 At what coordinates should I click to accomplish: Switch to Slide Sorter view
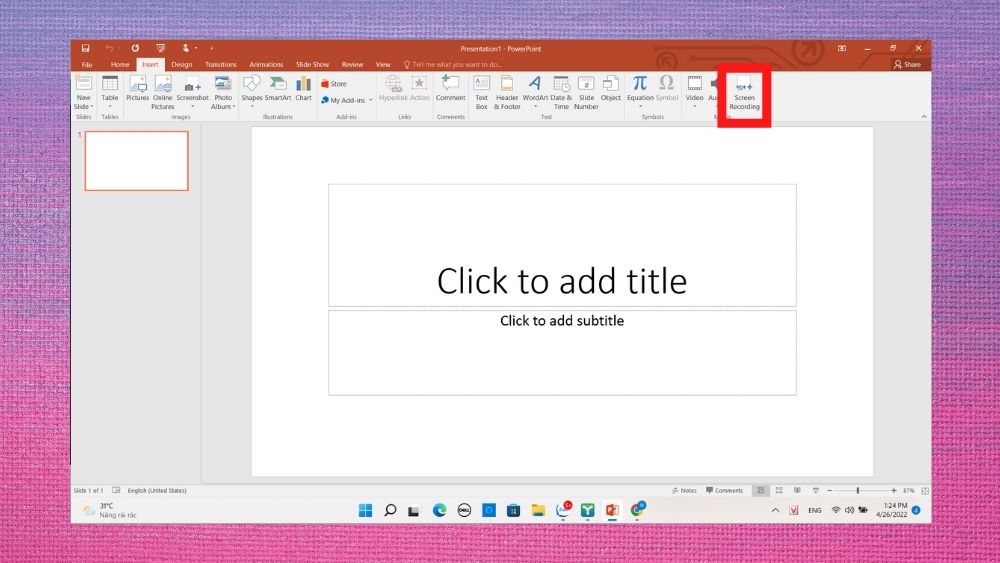[779, 490]
